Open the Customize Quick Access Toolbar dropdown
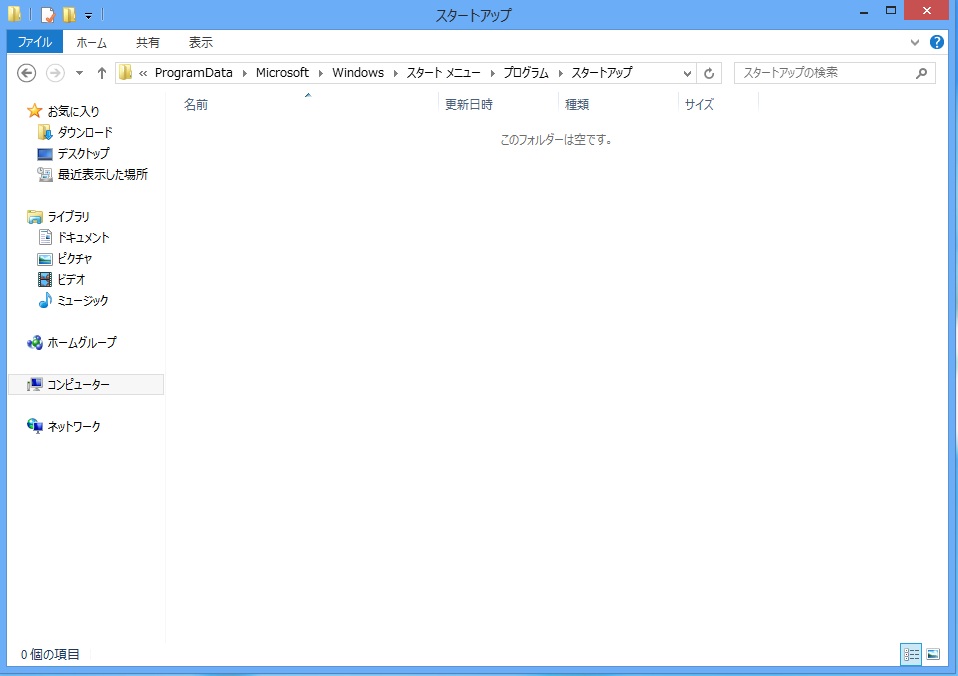Image resolution: width=958 pixels, height=676 pixels. (x=88, y=15)
